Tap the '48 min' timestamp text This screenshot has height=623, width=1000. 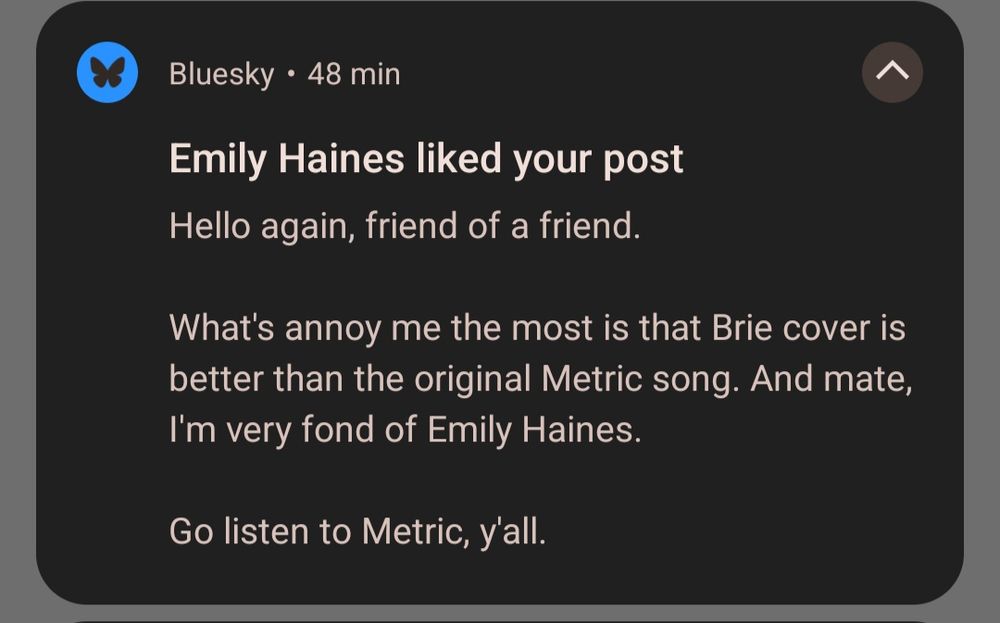coord(352,73)
